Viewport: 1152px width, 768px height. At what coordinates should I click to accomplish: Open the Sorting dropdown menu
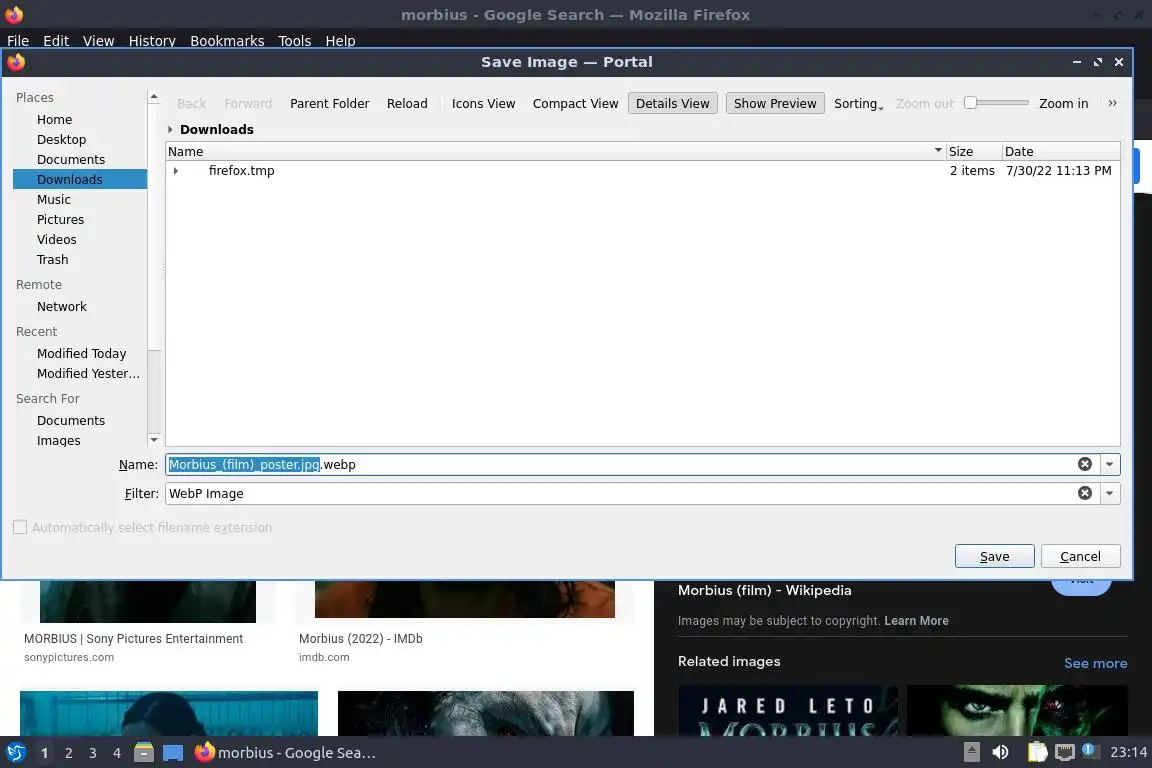coord(858,104)
